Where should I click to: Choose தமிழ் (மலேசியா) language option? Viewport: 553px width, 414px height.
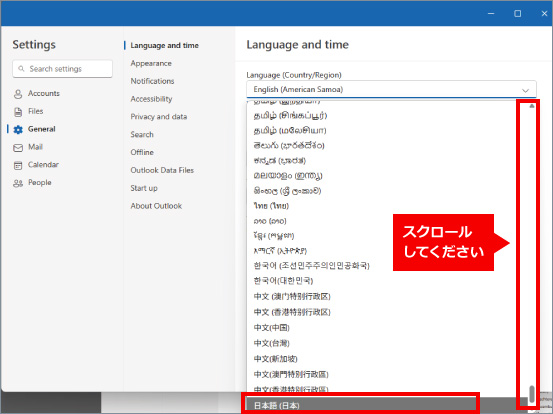pyautogui.click(x=290, y=131)
